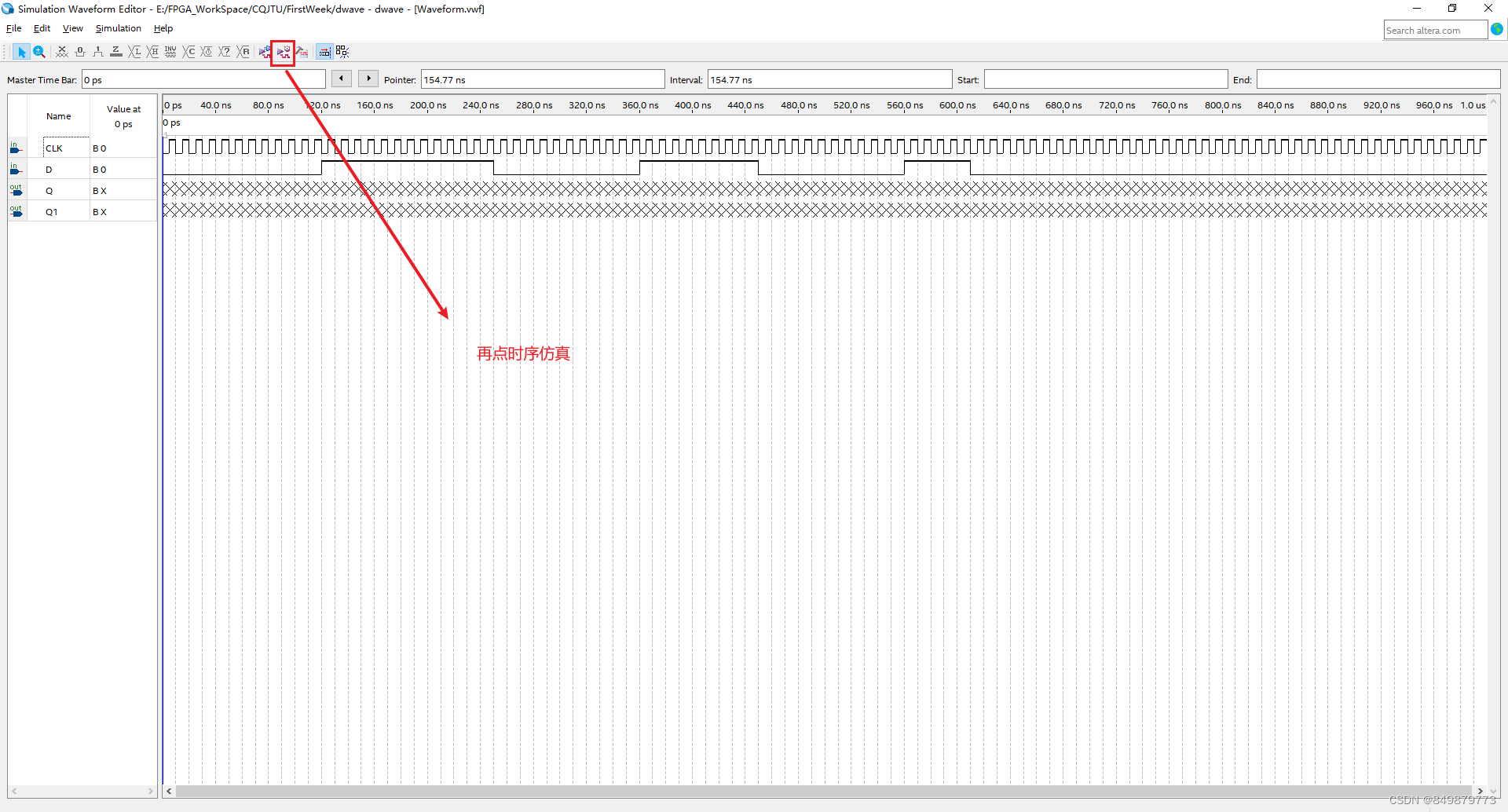1508x812 pixels.
Task: Apply Weak Low (L) value
Action: tap(134, 52)
